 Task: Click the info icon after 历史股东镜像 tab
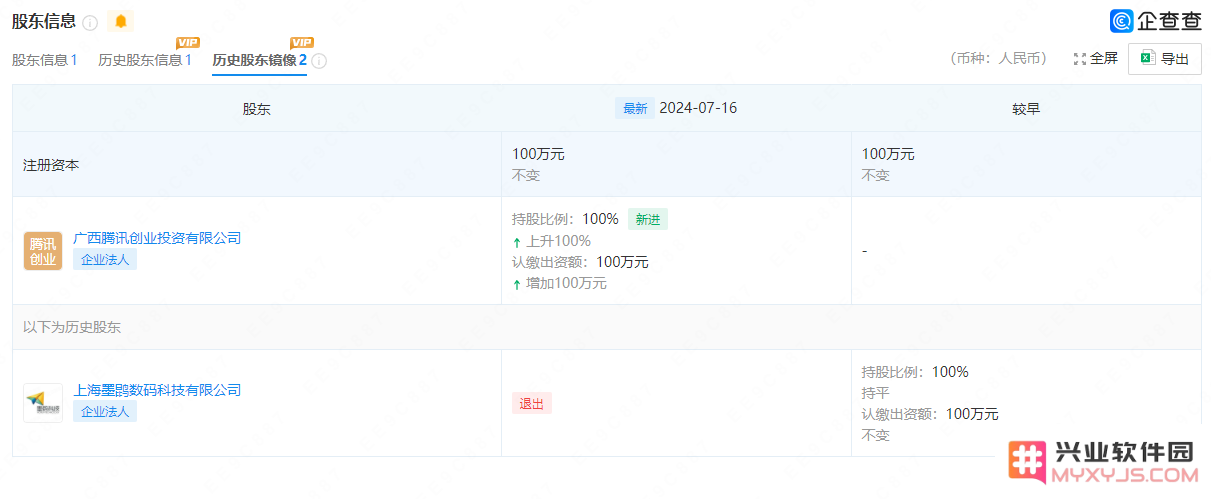click(x=319, y=60)
